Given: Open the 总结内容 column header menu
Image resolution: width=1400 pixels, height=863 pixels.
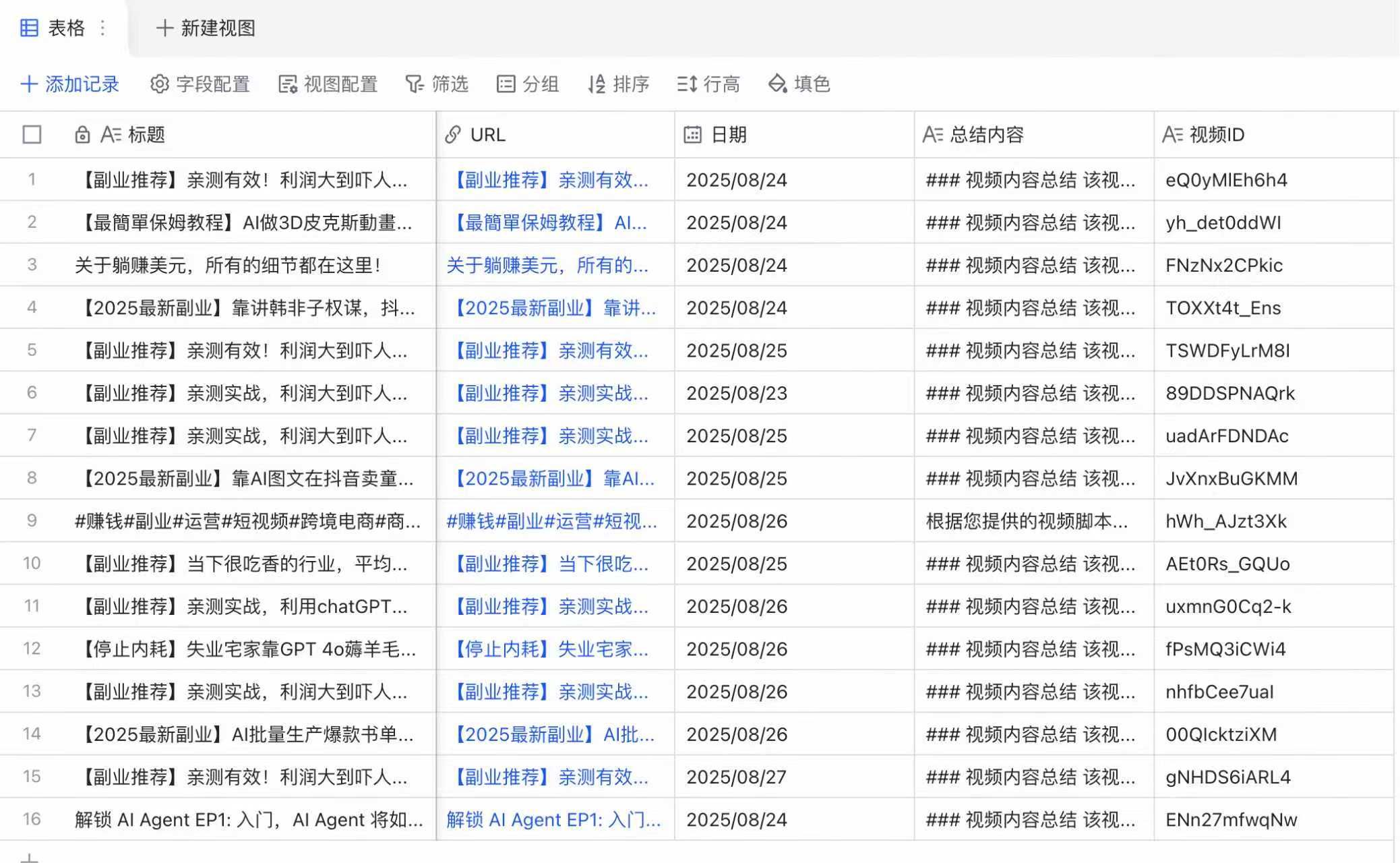Looking at the screenshot, I should [986, 135].
